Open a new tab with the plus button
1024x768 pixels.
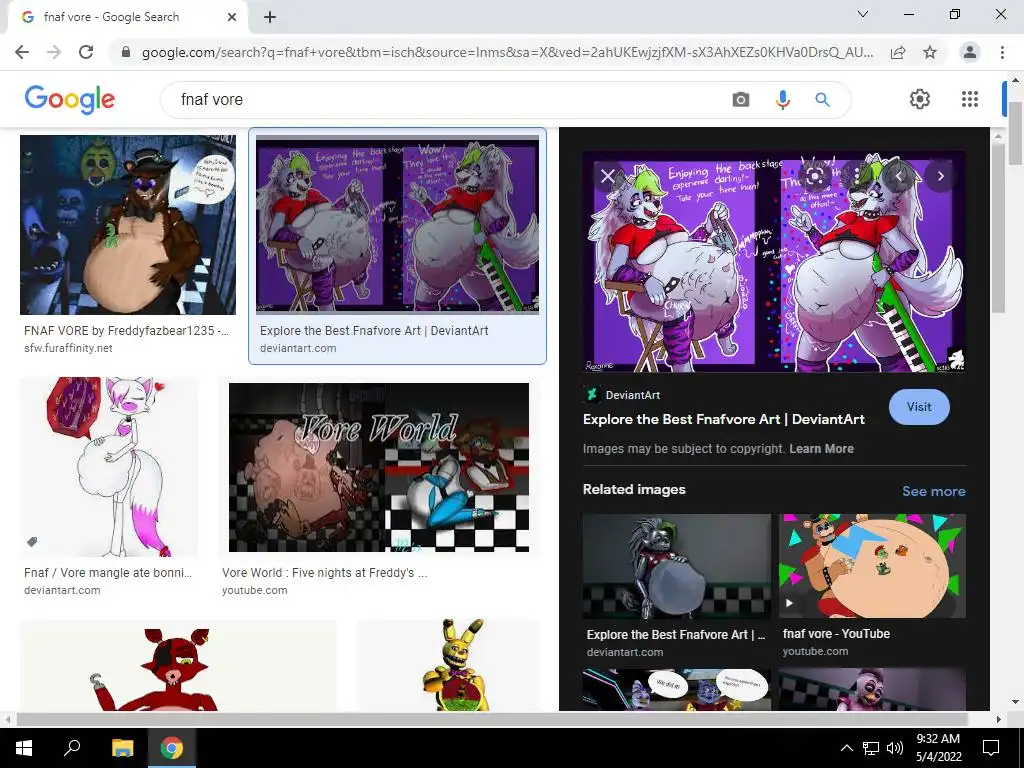(270, 17)
